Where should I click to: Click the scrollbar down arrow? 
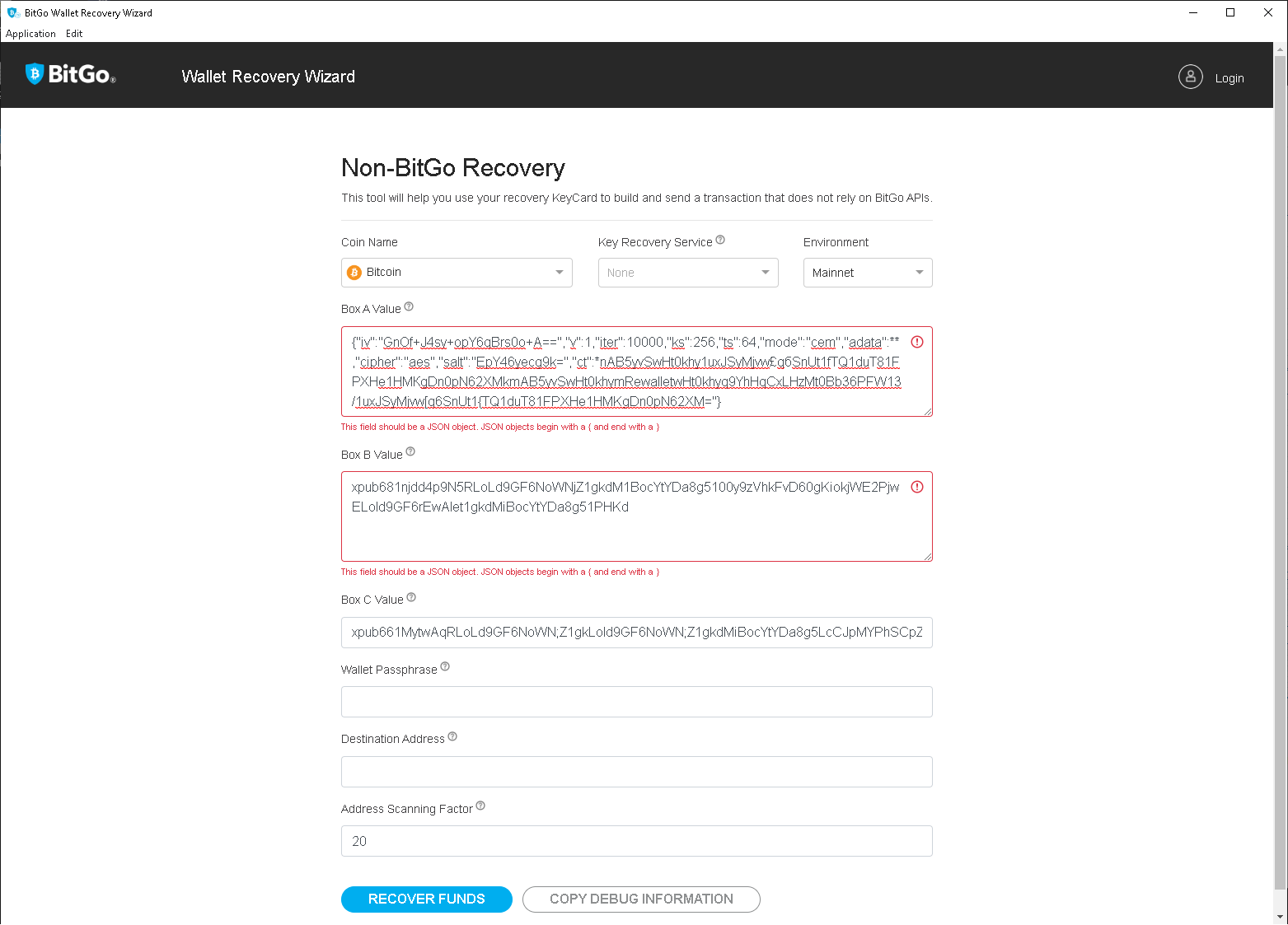pyautogui.click(x=1281, y=917)
